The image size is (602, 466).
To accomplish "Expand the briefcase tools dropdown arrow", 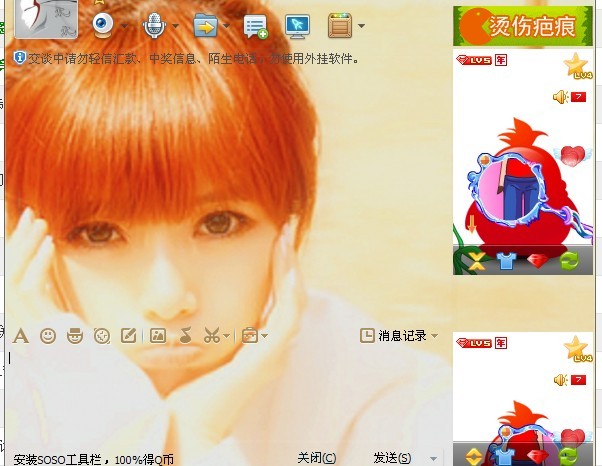I will click(x=265, y=336).
